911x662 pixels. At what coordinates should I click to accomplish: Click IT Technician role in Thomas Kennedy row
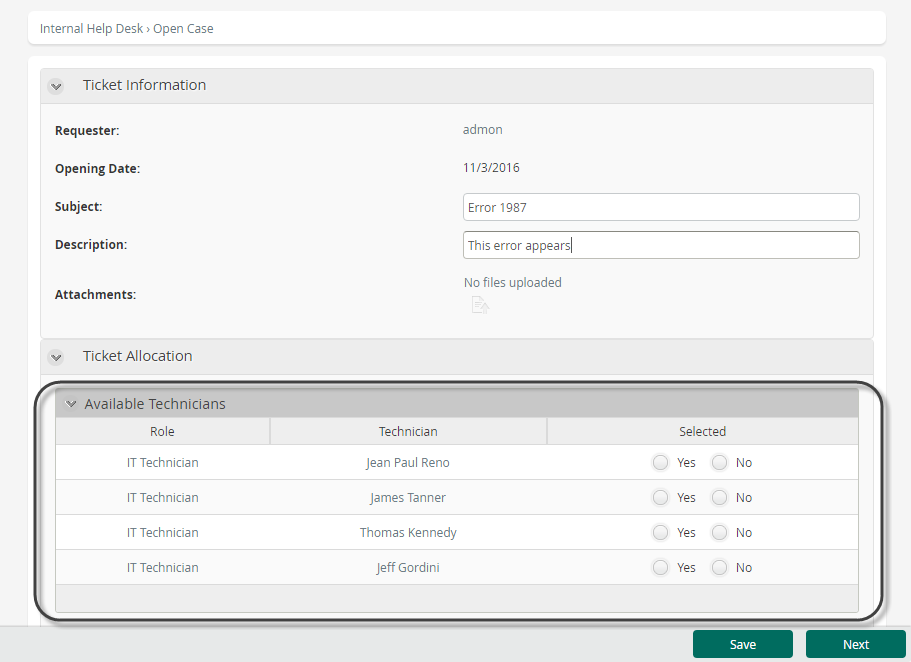click(x=163, y=532)
